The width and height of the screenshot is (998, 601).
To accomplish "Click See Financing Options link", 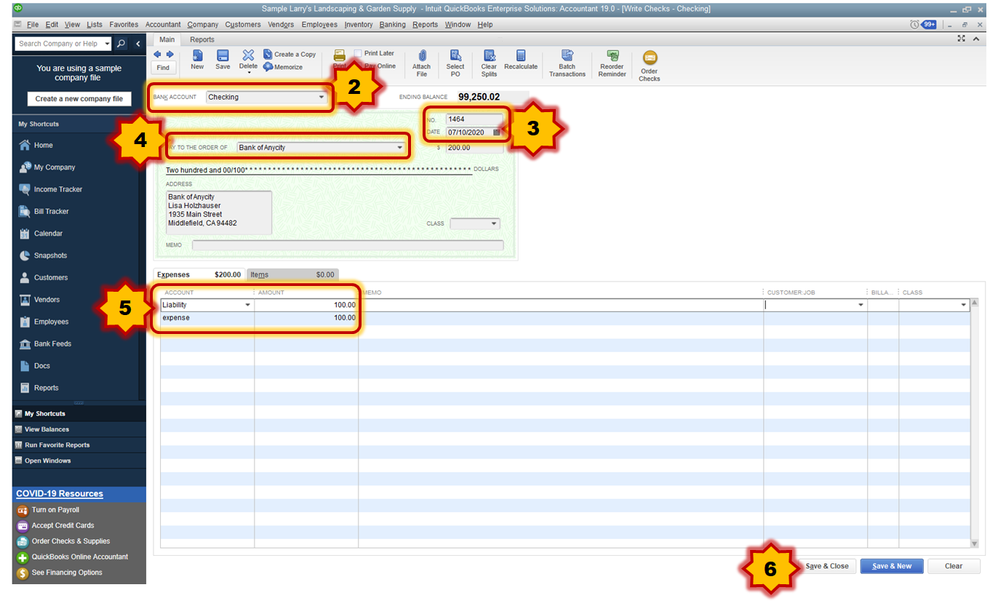I will click(x=66, y=573).
